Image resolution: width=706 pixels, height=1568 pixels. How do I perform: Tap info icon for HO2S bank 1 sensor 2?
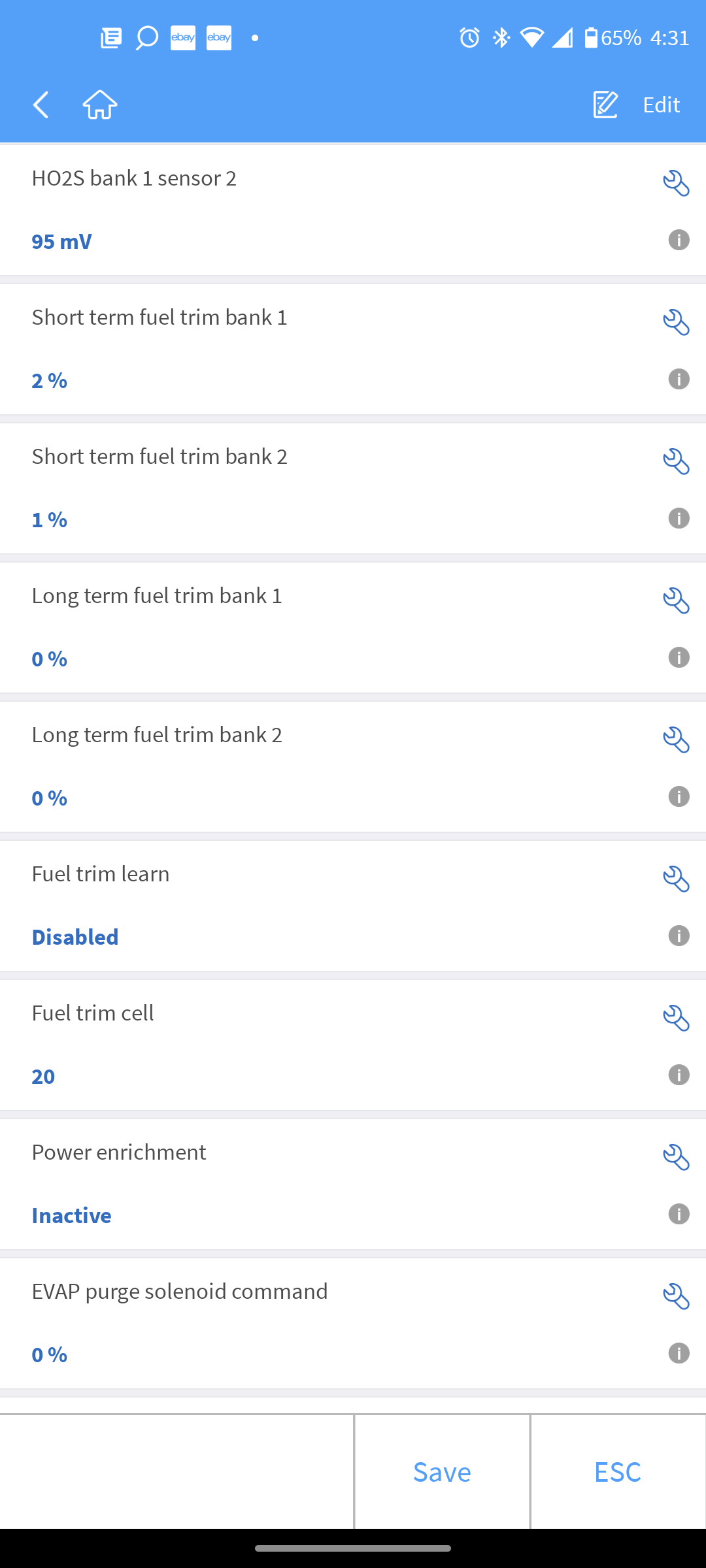coord(679,240)
